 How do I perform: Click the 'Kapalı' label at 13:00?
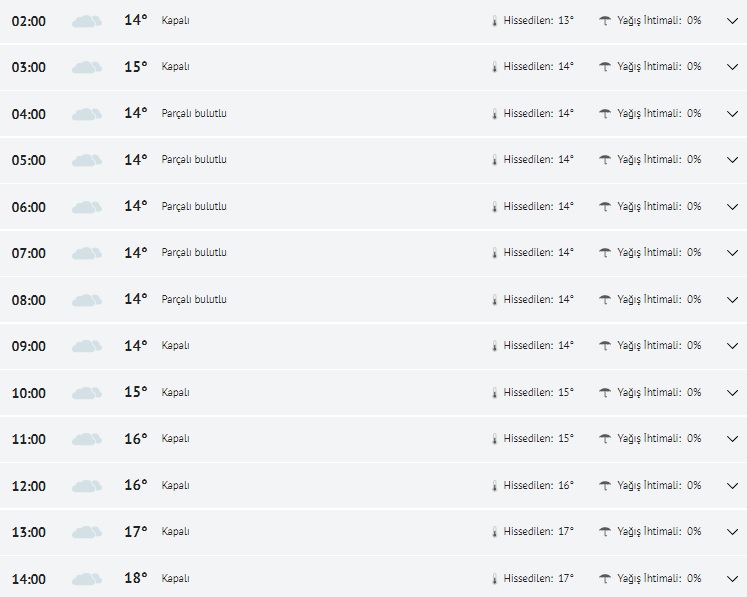tap(176, 532)
